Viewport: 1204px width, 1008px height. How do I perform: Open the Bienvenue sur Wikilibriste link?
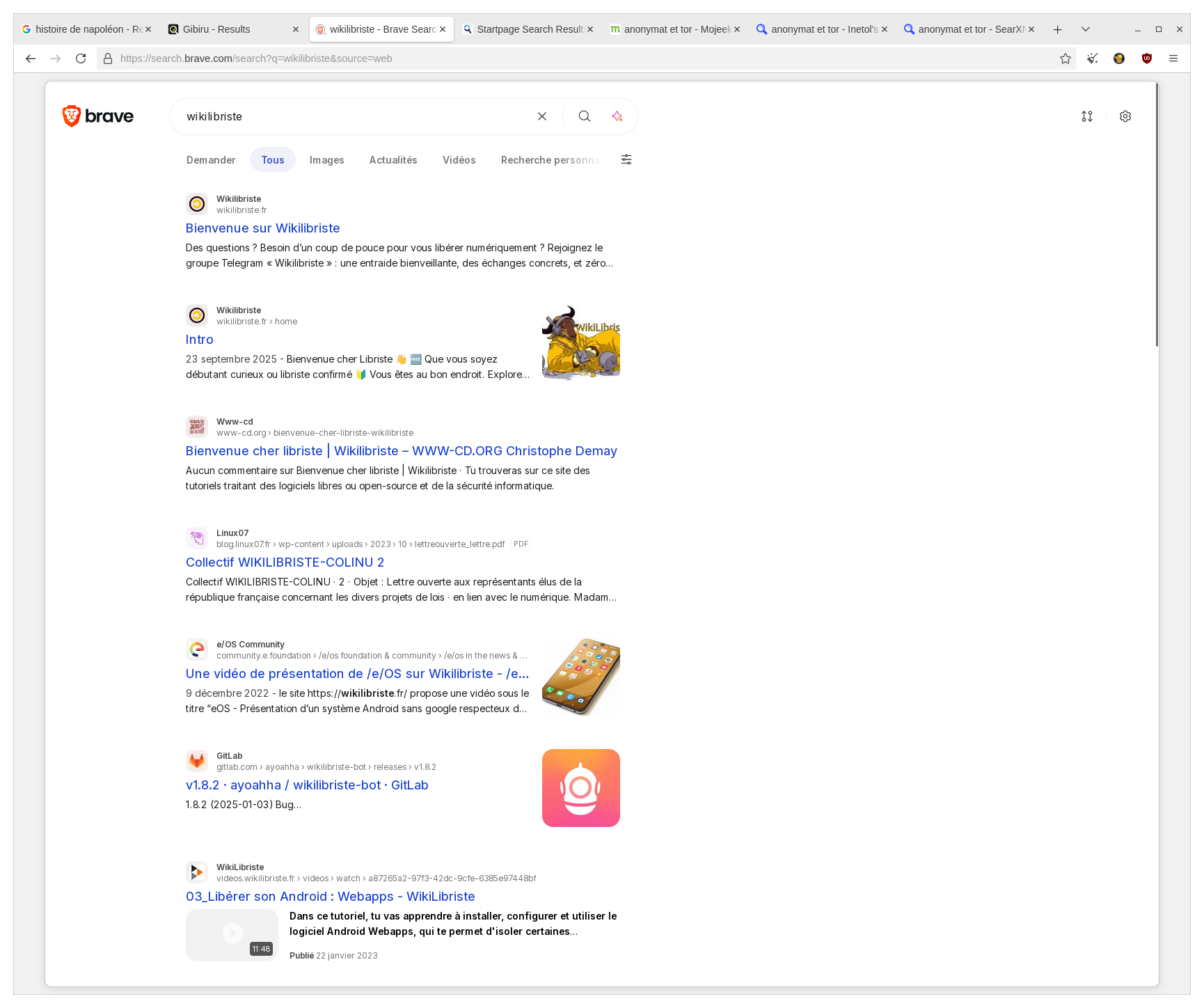[x=262, y=228]
